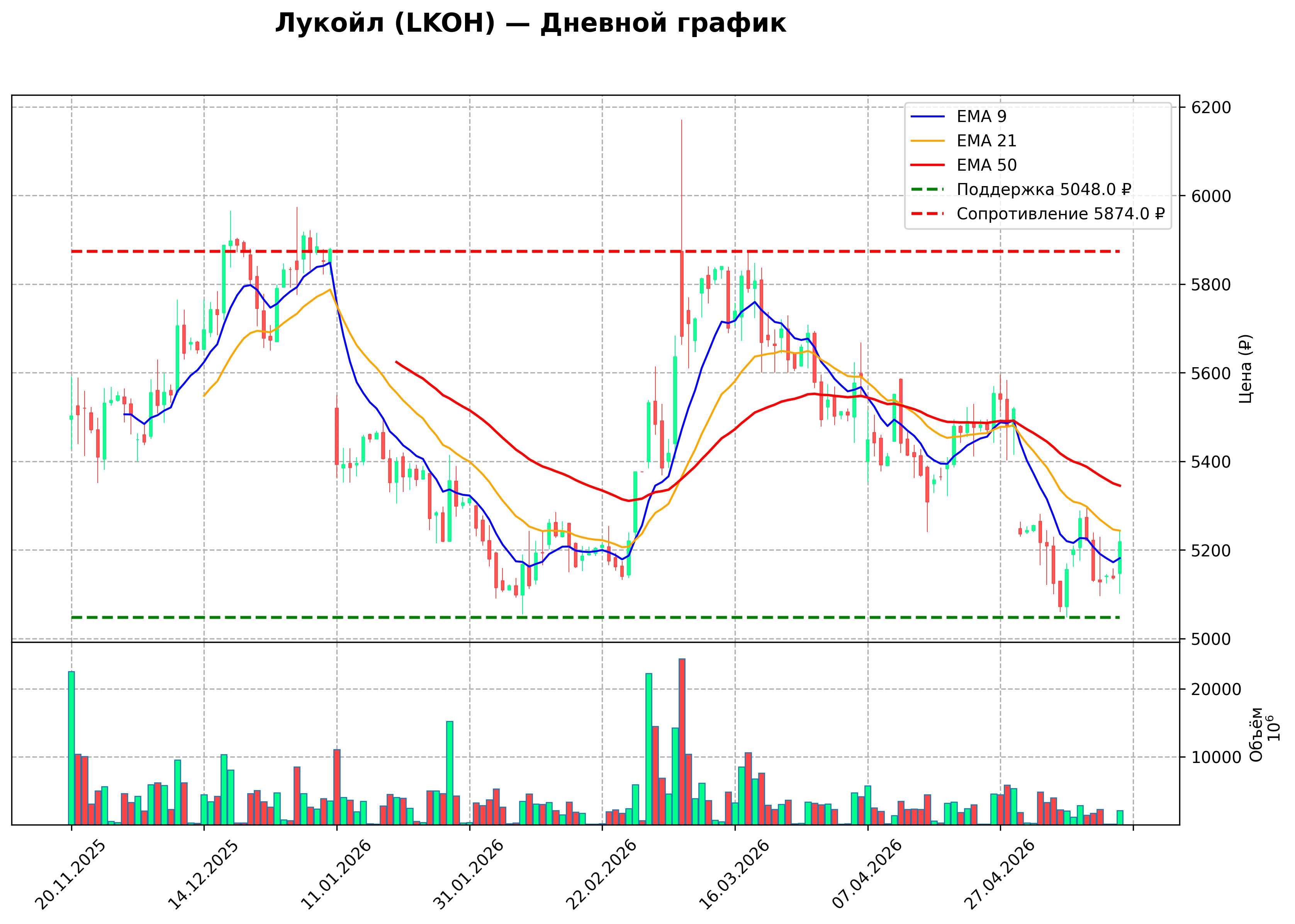Select the 16.03.2026 date label
This screenshot has width=1295, height=924.
(734, 875)
